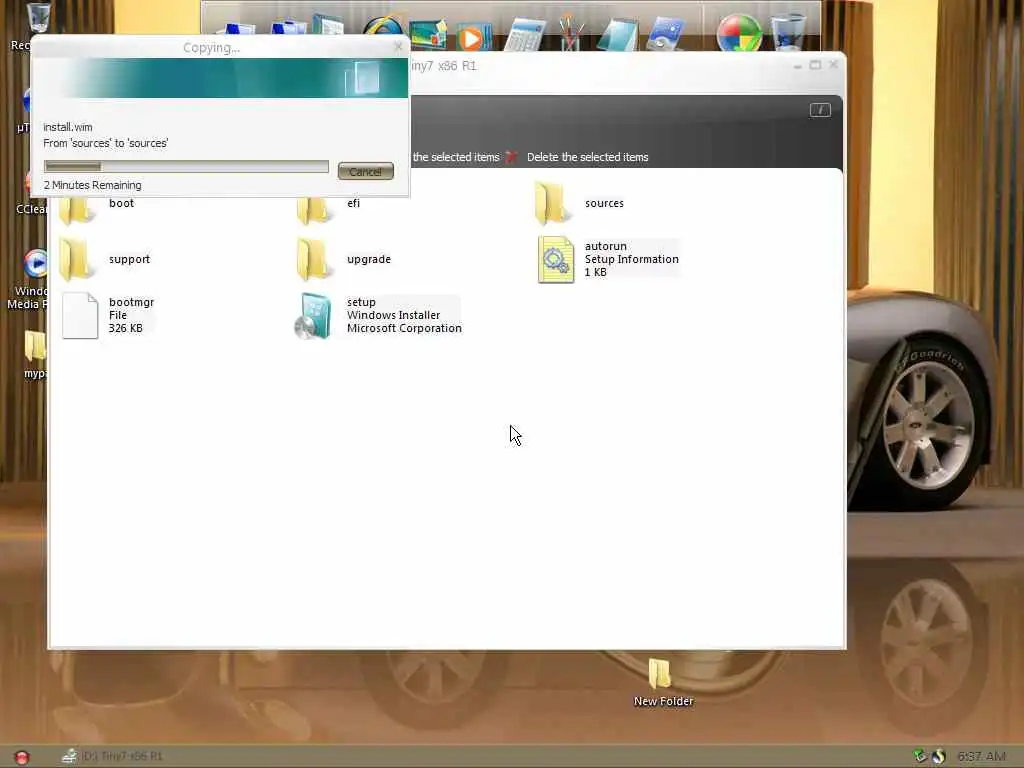The image size is (1024, 768).
Task: Open the photo gallery icon in top dock
Action: coord(428,35)
